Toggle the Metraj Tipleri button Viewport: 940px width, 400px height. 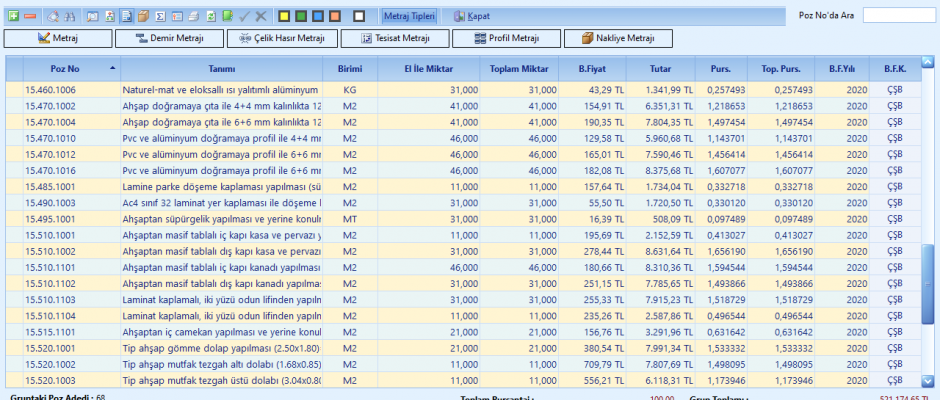pos(408,16)
